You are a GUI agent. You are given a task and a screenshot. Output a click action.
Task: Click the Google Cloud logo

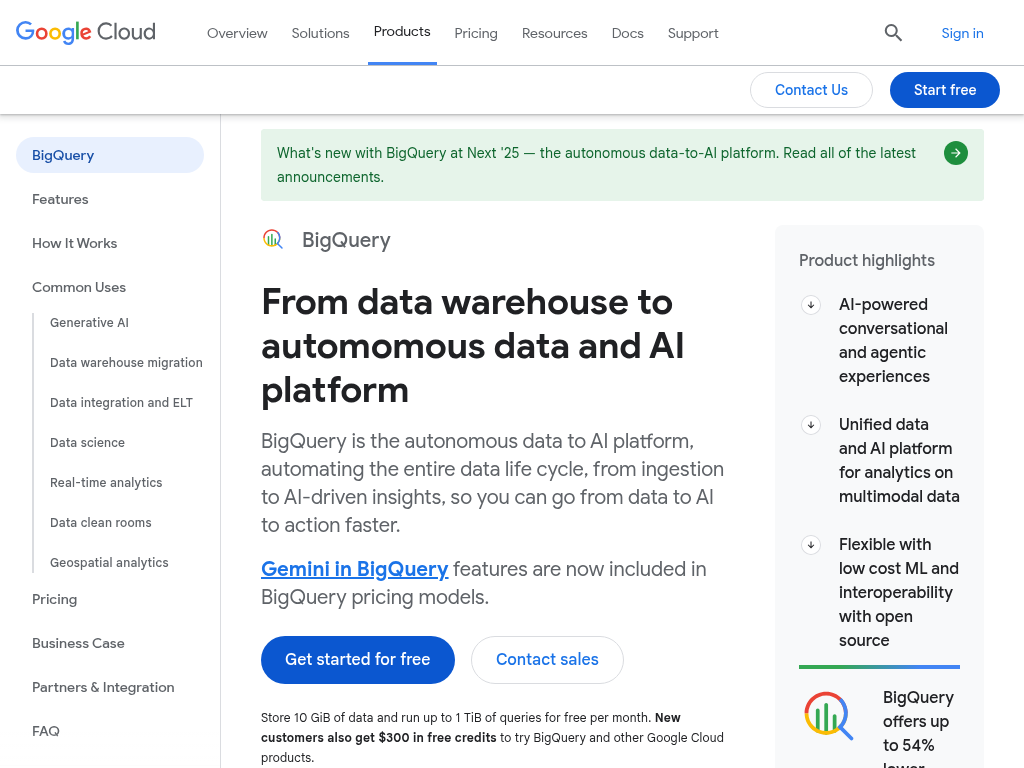86,32
